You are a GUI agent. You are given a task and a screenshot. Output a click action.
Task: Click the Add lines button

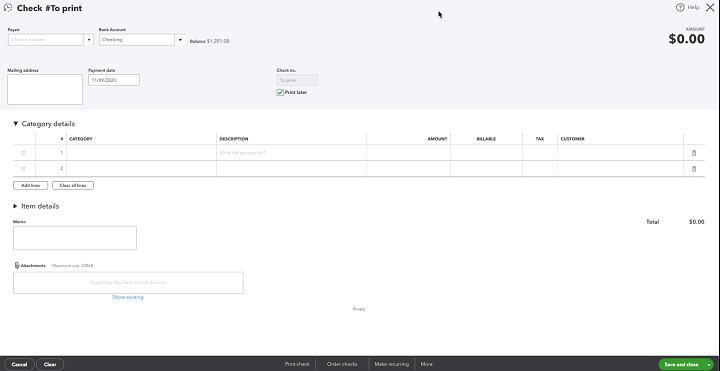(30, 186)
